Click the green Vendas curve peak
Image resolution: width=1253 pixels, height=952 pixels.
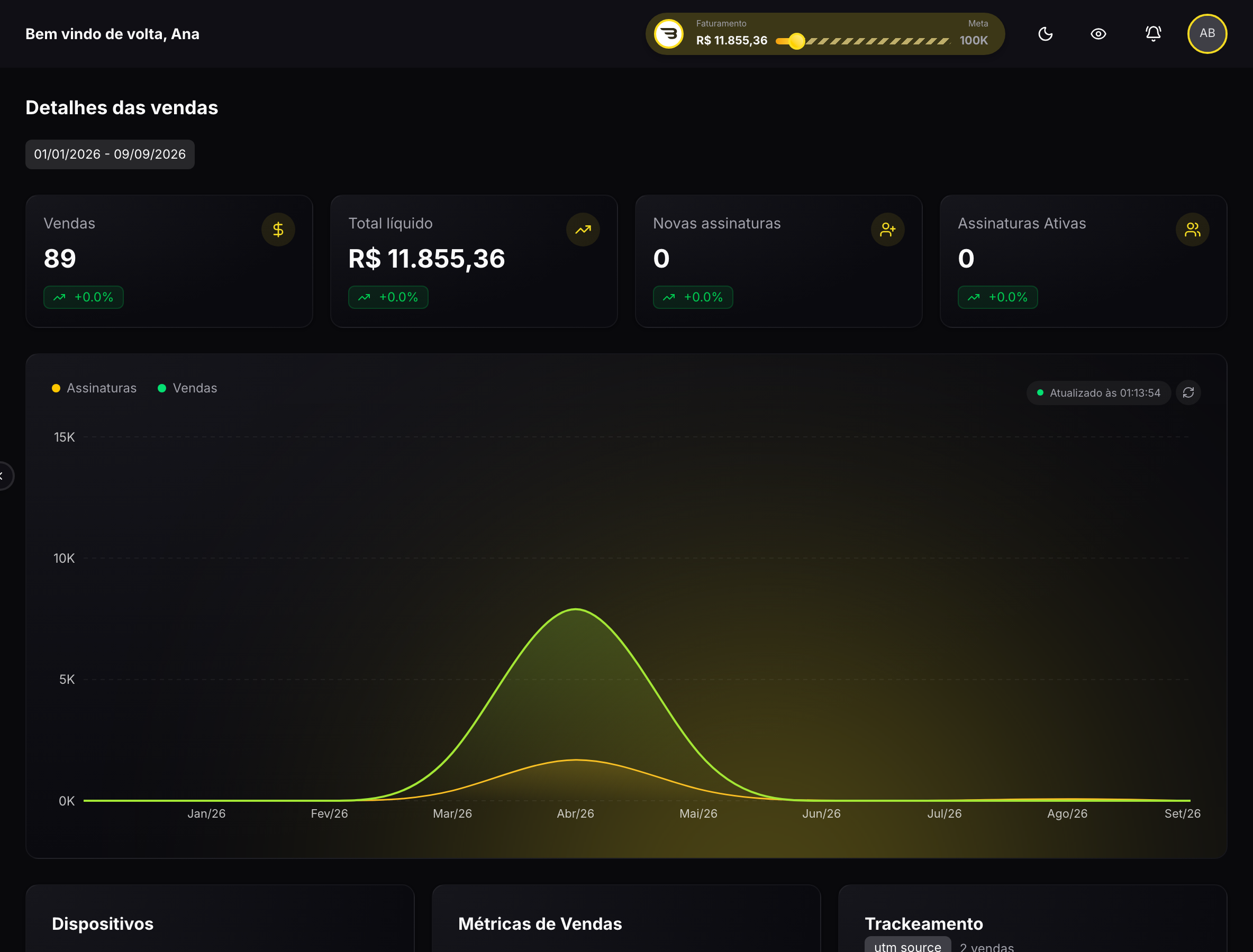[x=576, y=609]
